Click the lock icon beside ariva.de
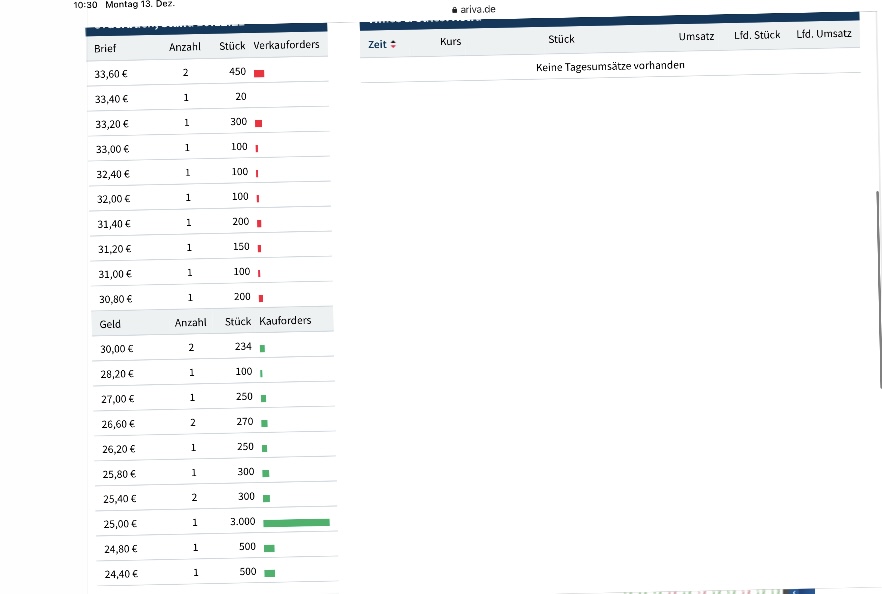The width and height of the screenshot is (882, 594). click(x=455, y=9)
